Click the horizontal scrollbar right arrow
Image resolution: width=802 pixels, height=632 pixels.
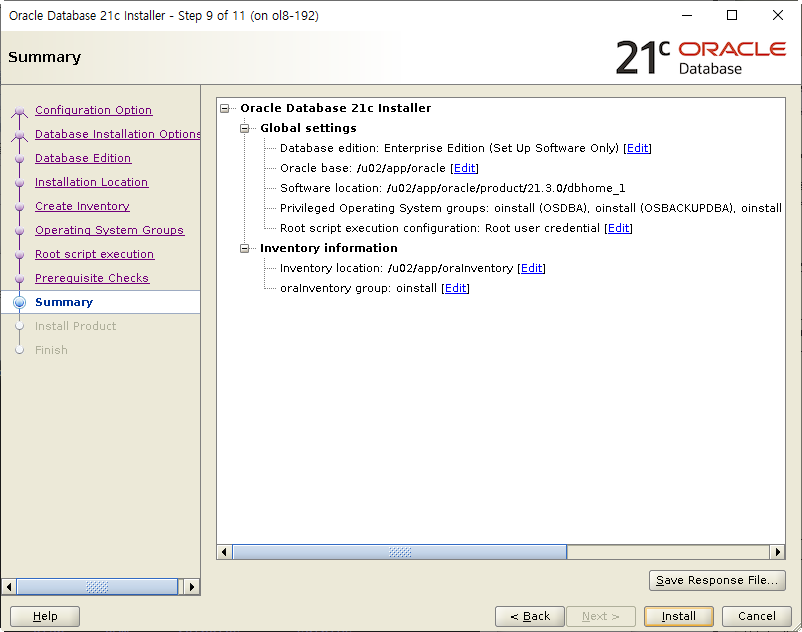(779, 551)
